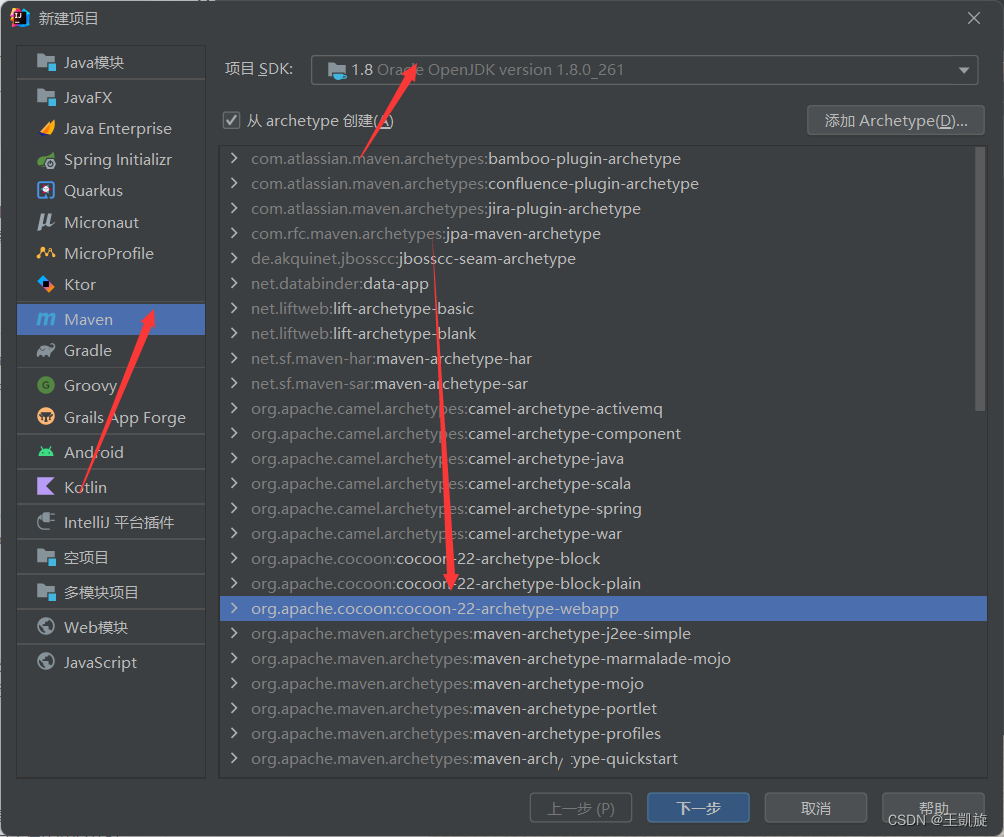The image size is (1004, 837).
Task: Click the JavaFX folder icon
Action: [x=46, y=97]
